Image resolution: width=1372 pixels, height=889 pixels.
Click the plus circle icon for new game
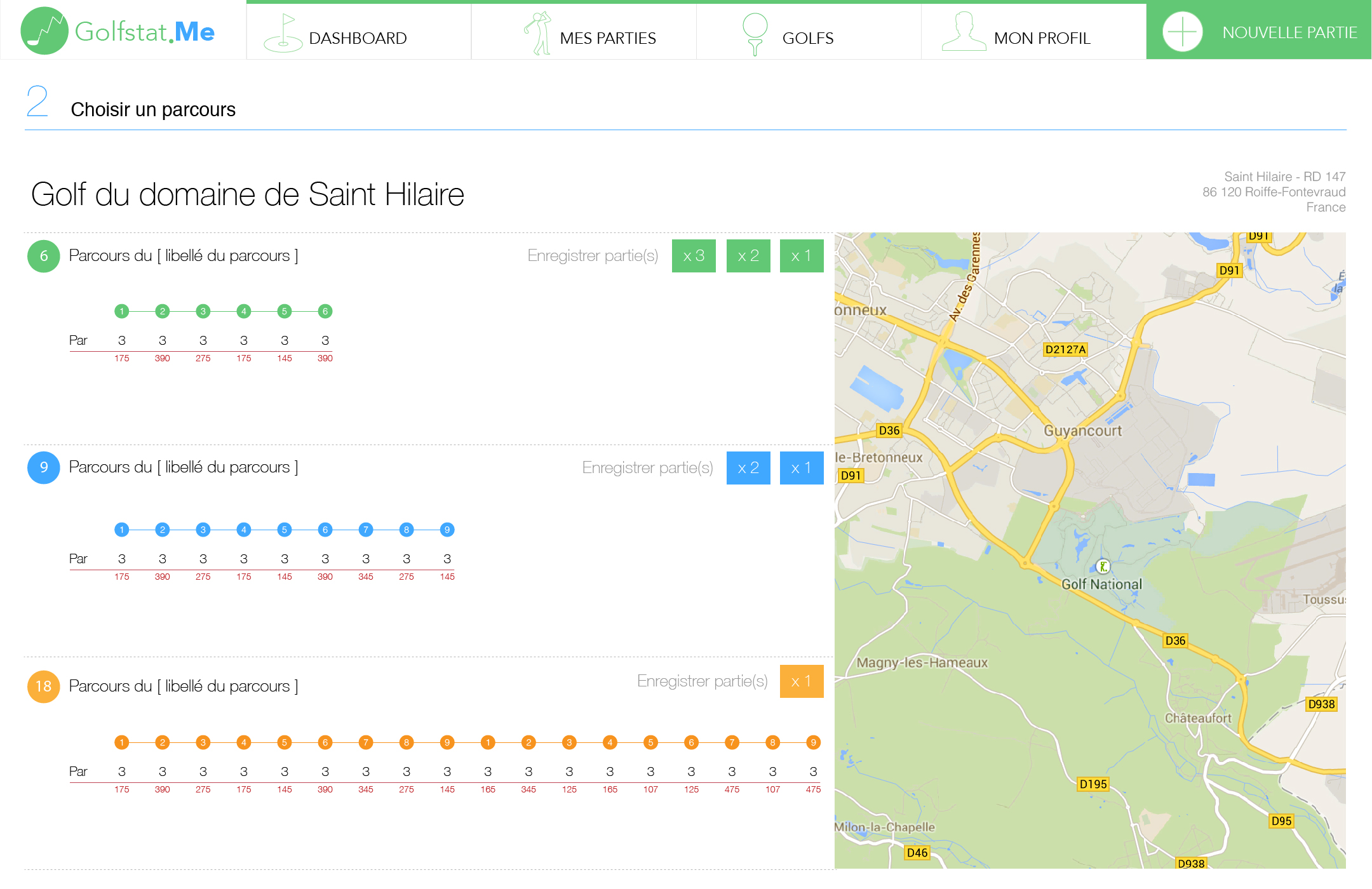pos(1182,32)
